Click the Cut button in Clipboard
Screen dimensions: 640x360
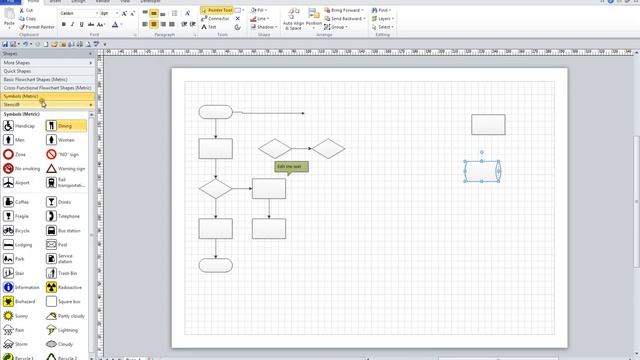(27, 10)
